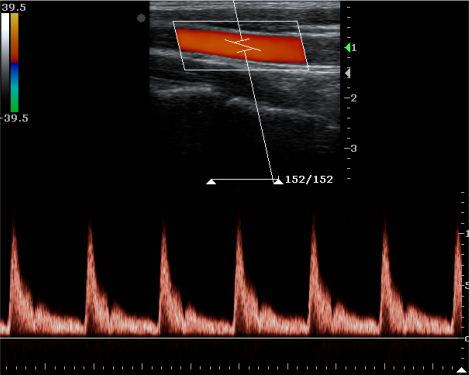
Task: Click the gray depth marker triangle
Action: pos(348,73)
